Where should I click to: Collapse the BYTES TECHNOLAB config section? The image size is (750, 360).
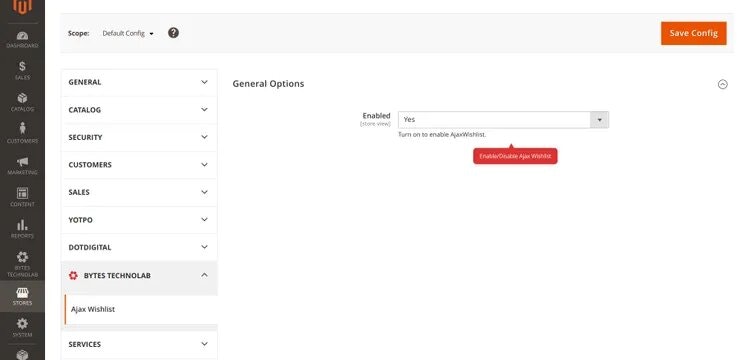pos(139,275)
